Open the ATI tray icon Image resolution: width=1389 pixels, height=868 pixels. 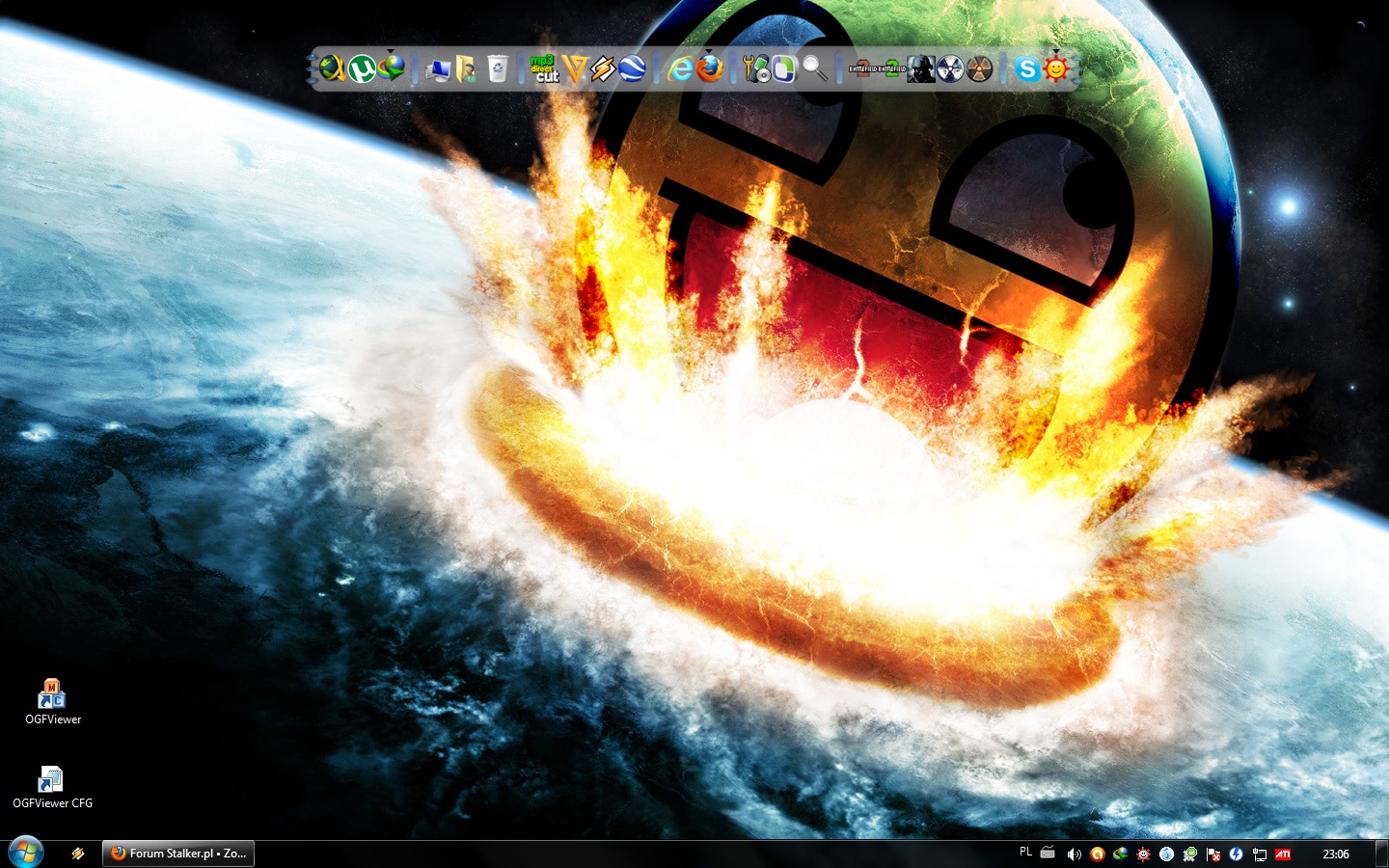(1283, 854)
